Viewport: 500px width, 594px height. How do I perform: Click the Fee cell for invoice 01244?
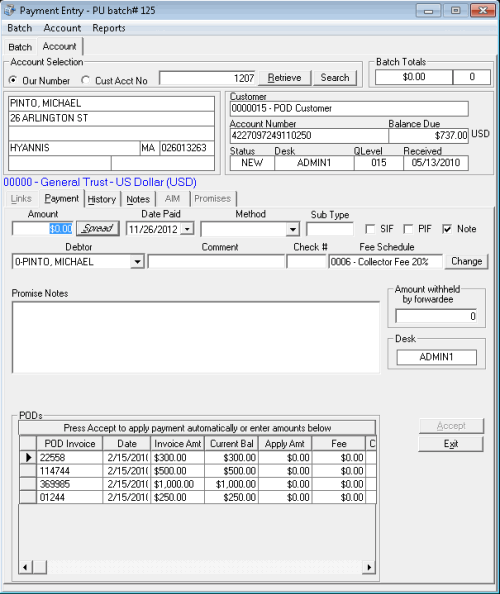(339, 497)
